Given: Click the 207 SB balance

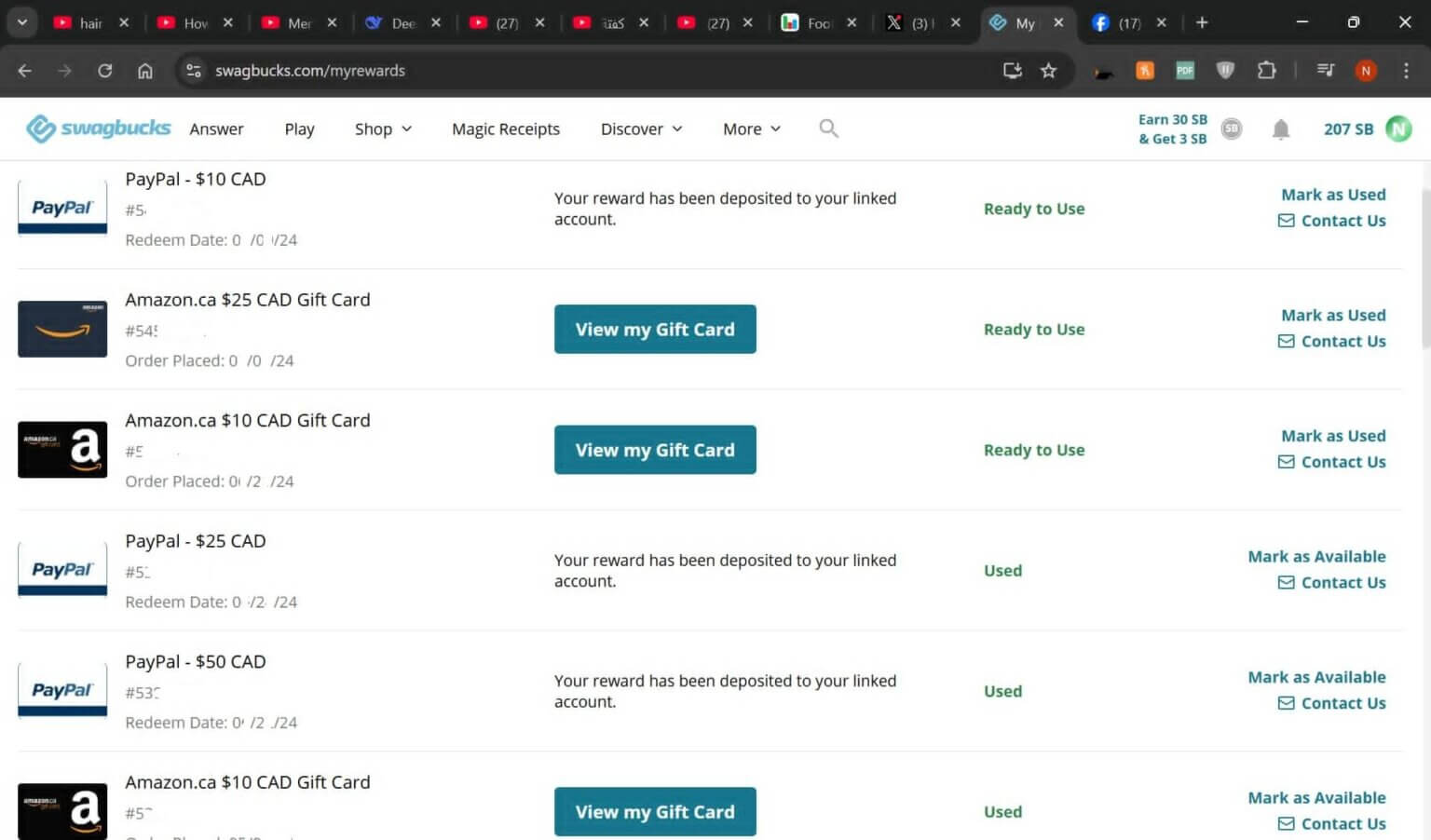Looking at the screenshot, I should pos(1348,129).
